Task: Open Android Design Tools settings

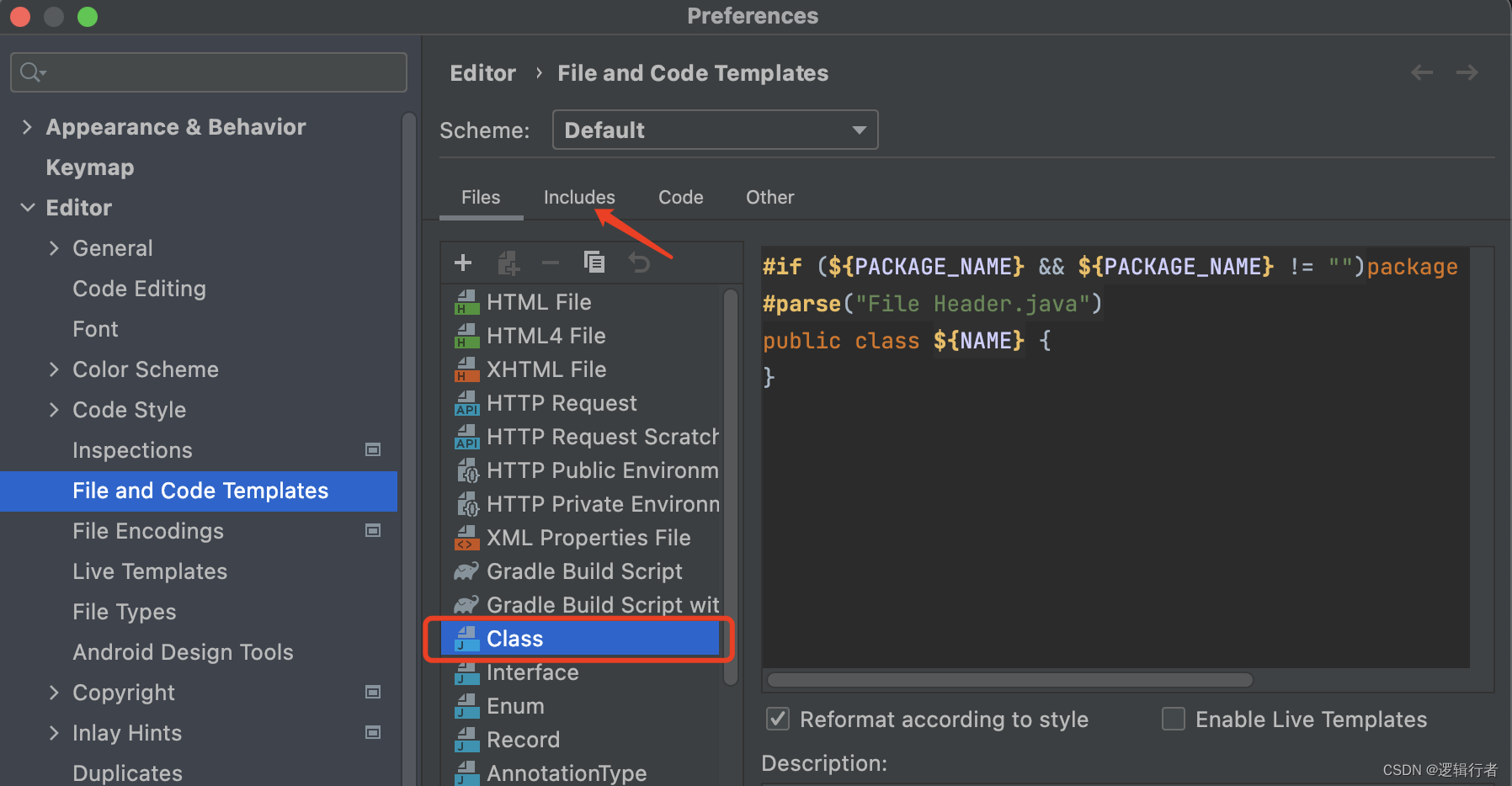Action: point(183,652)
